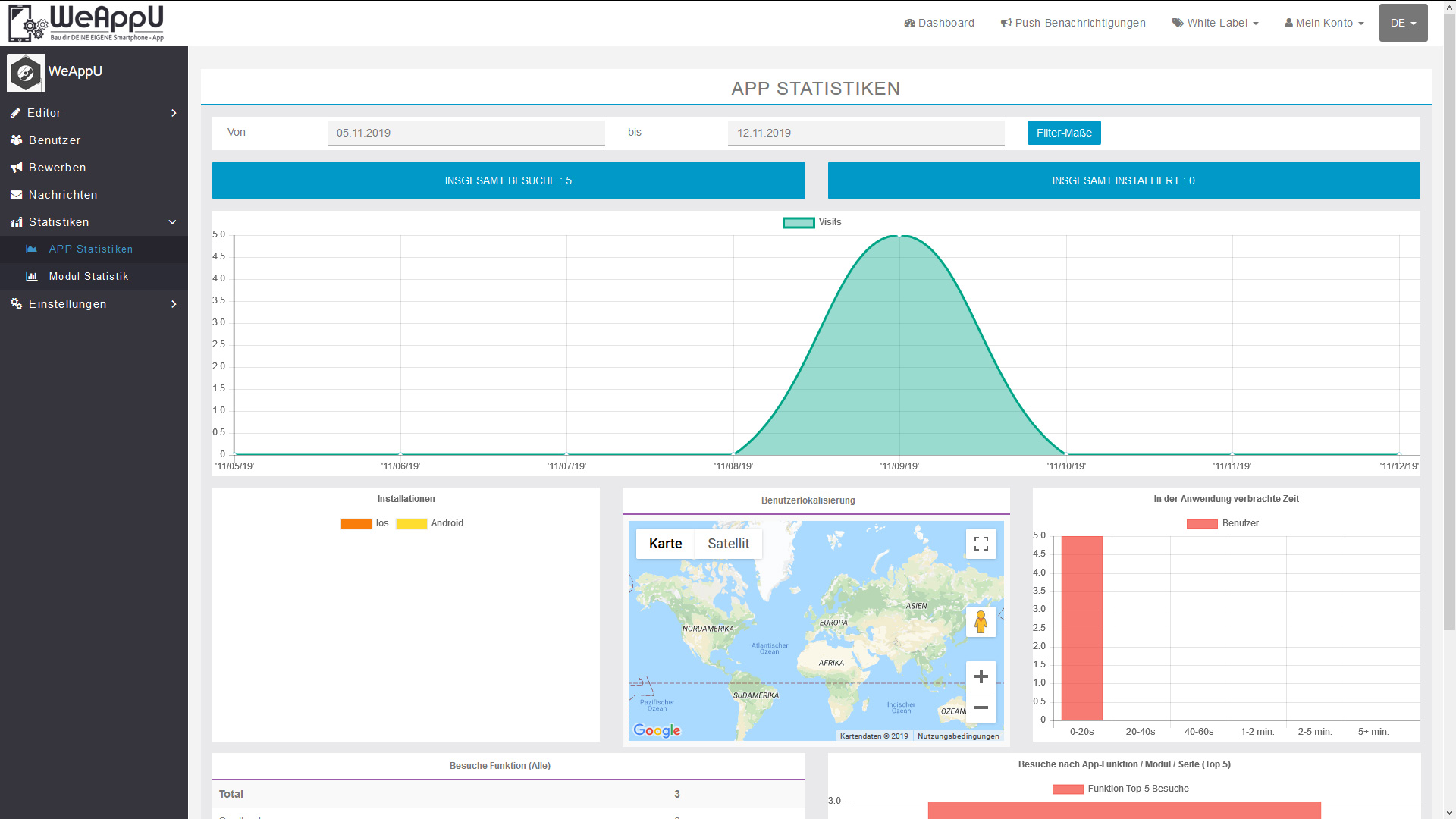Click the Einstellungen gears icon
This screenshot has height=819, width=1456.
click(x=16, y=304)
